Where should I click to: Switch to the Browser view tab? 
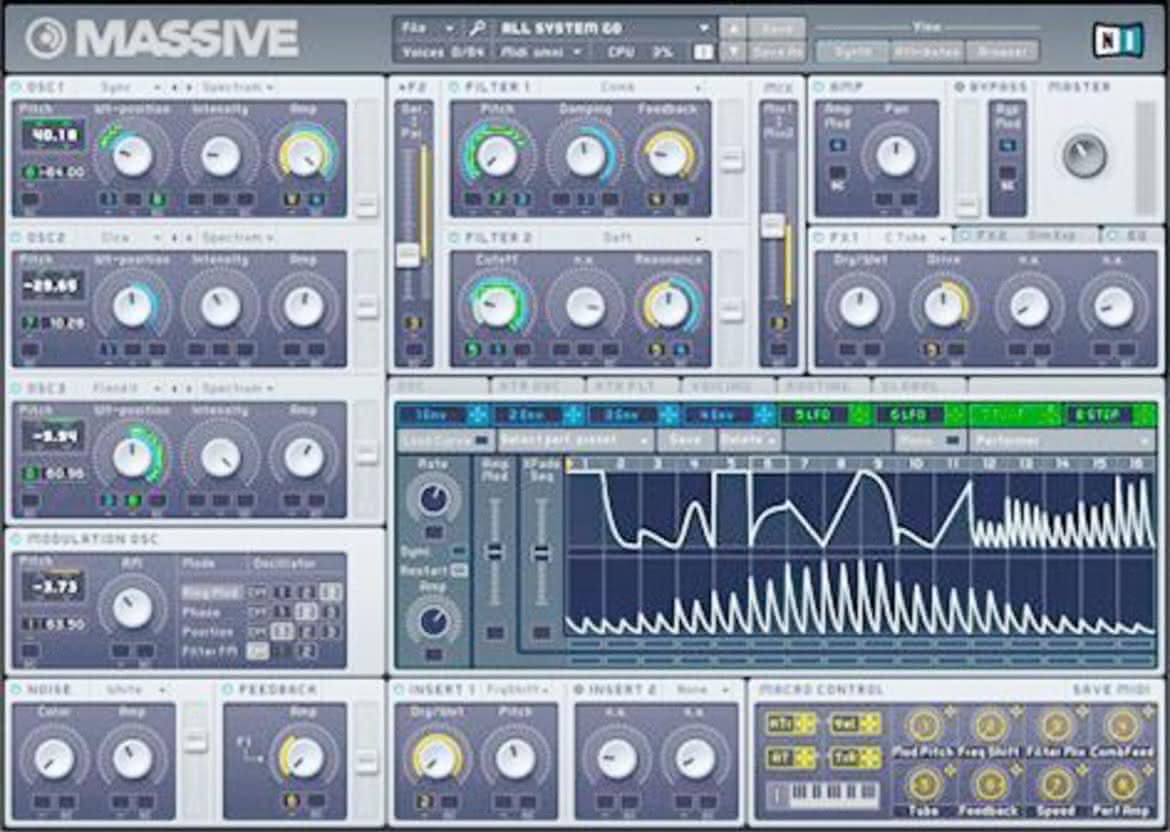(x=1001, y=51)
